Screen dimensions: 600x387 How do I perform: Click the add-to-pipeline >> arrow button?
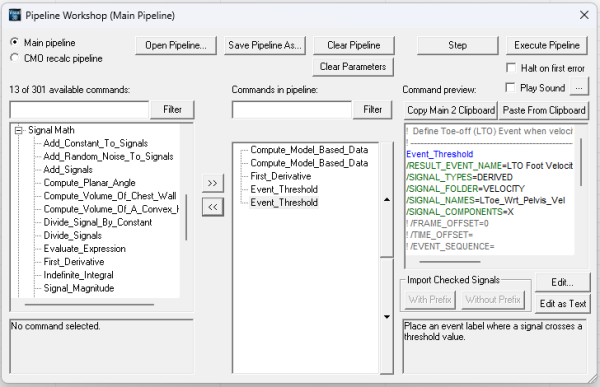coord(212,183)
